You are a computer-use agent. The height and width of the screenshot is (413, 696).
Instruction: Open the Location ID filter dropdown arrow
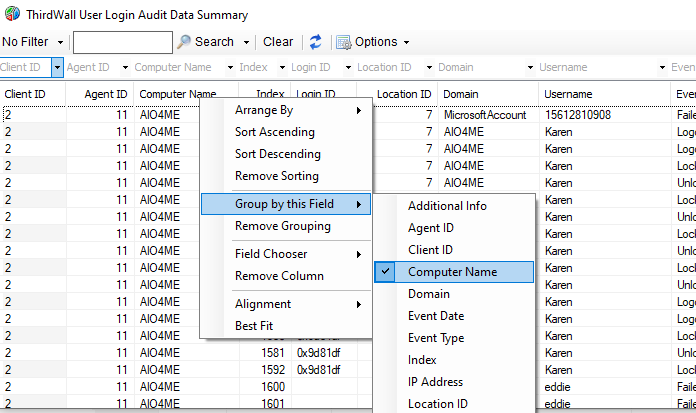point(429,68)
